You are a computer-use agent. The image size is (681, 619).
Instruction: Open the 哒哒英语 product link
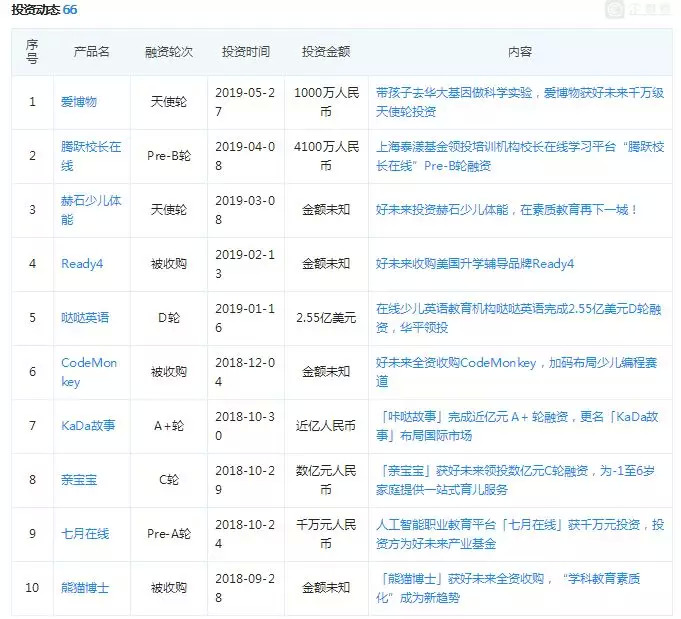[85, 318]
